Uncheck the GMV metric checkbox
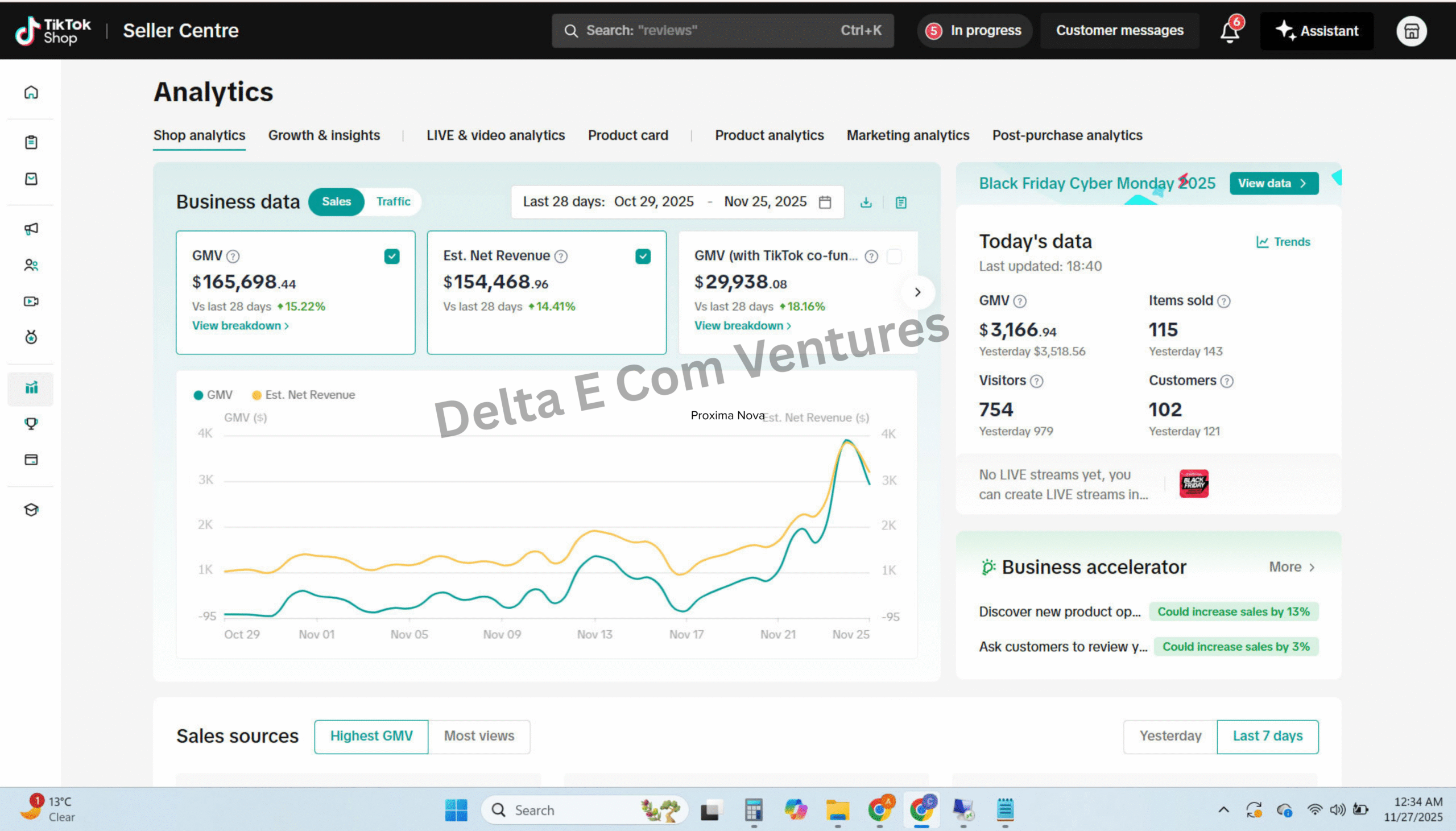The height and width of the screenshot is (831, 1456). pyautogui.click(x=391, y=257)
